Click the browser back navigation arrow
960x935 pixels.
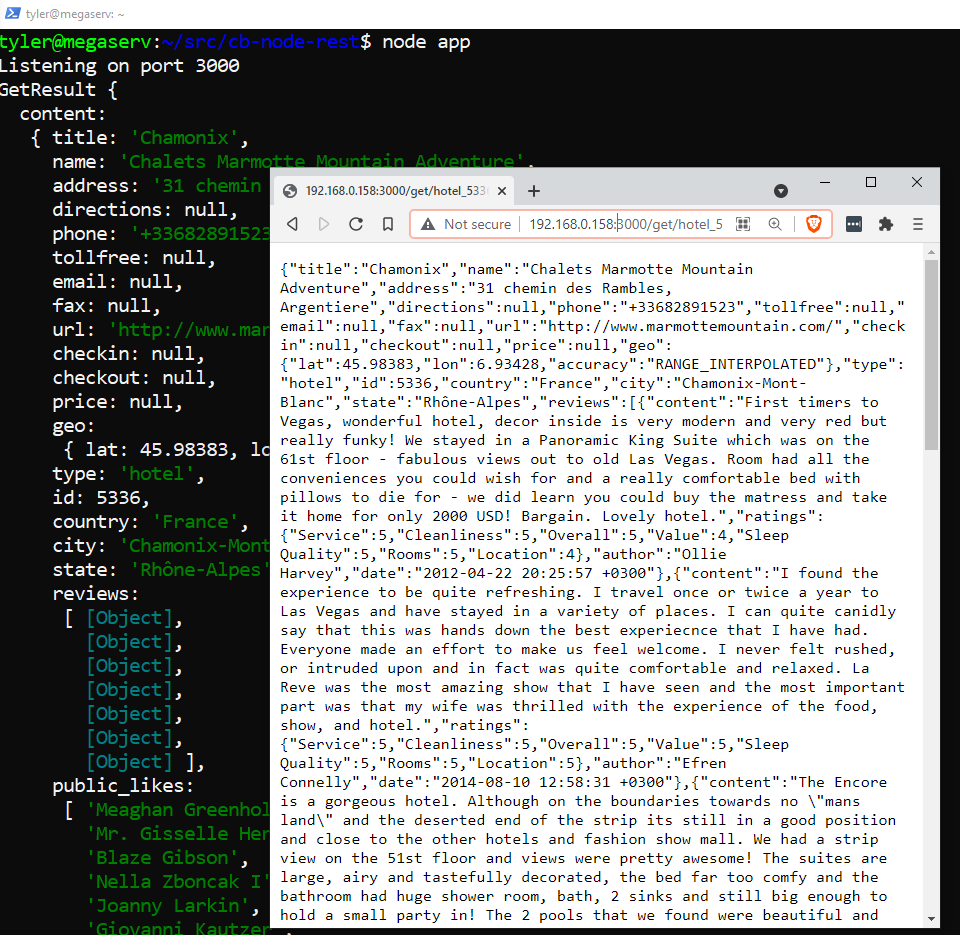pos(293,224)
